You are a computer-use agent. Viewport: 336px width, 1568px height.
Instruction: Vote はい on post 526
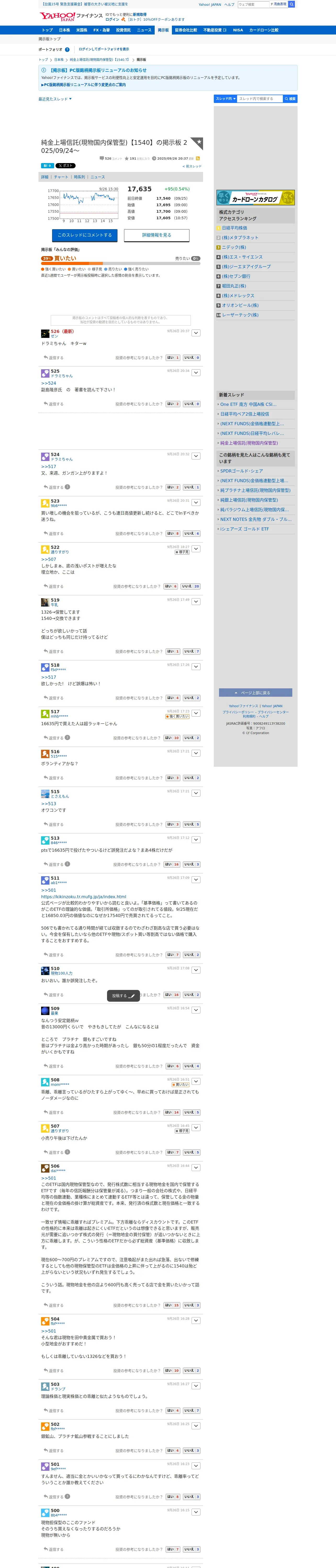173,358
